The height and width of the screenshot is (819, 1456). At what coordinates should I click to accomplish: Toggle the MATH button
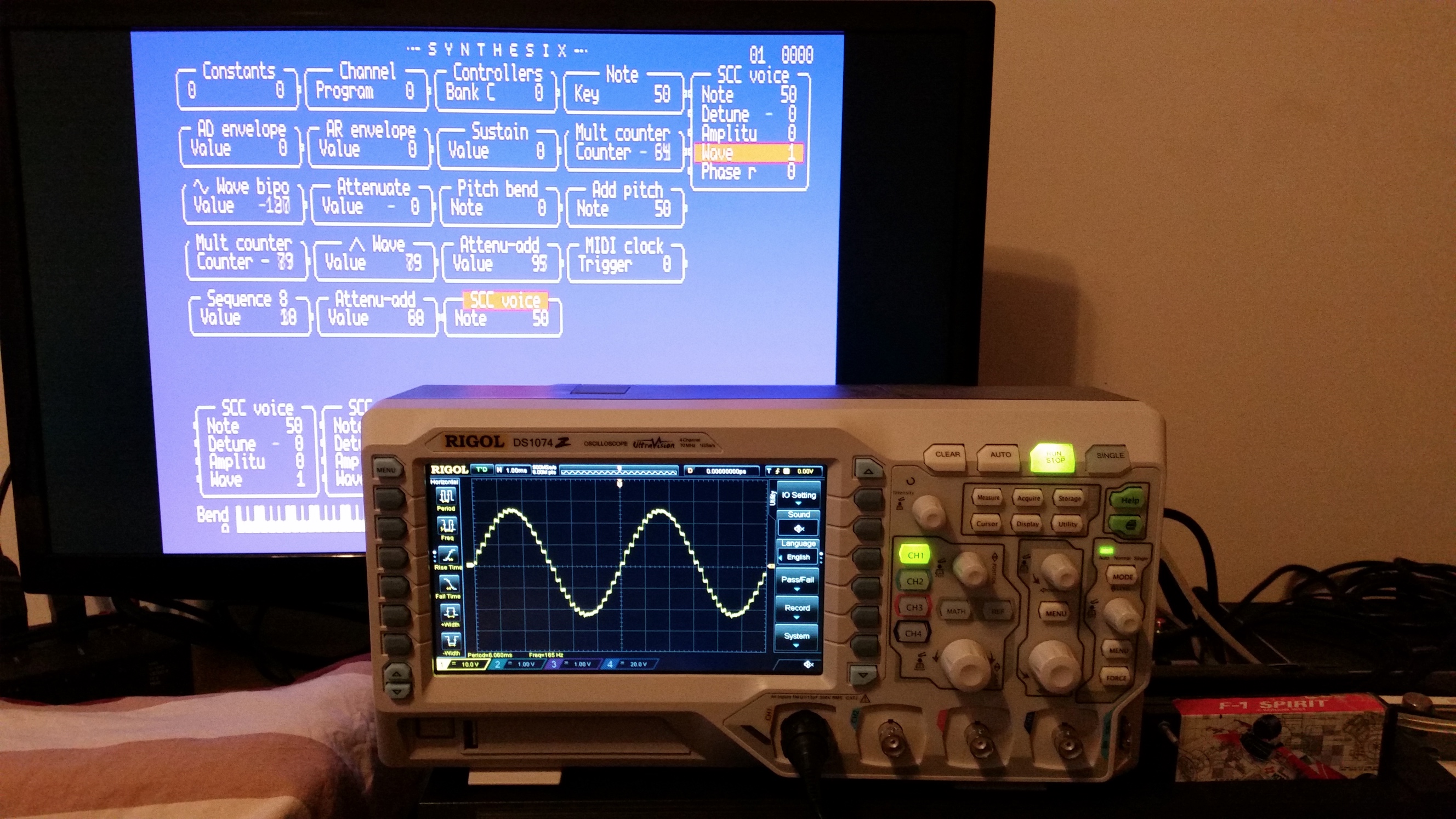[956, 611]
